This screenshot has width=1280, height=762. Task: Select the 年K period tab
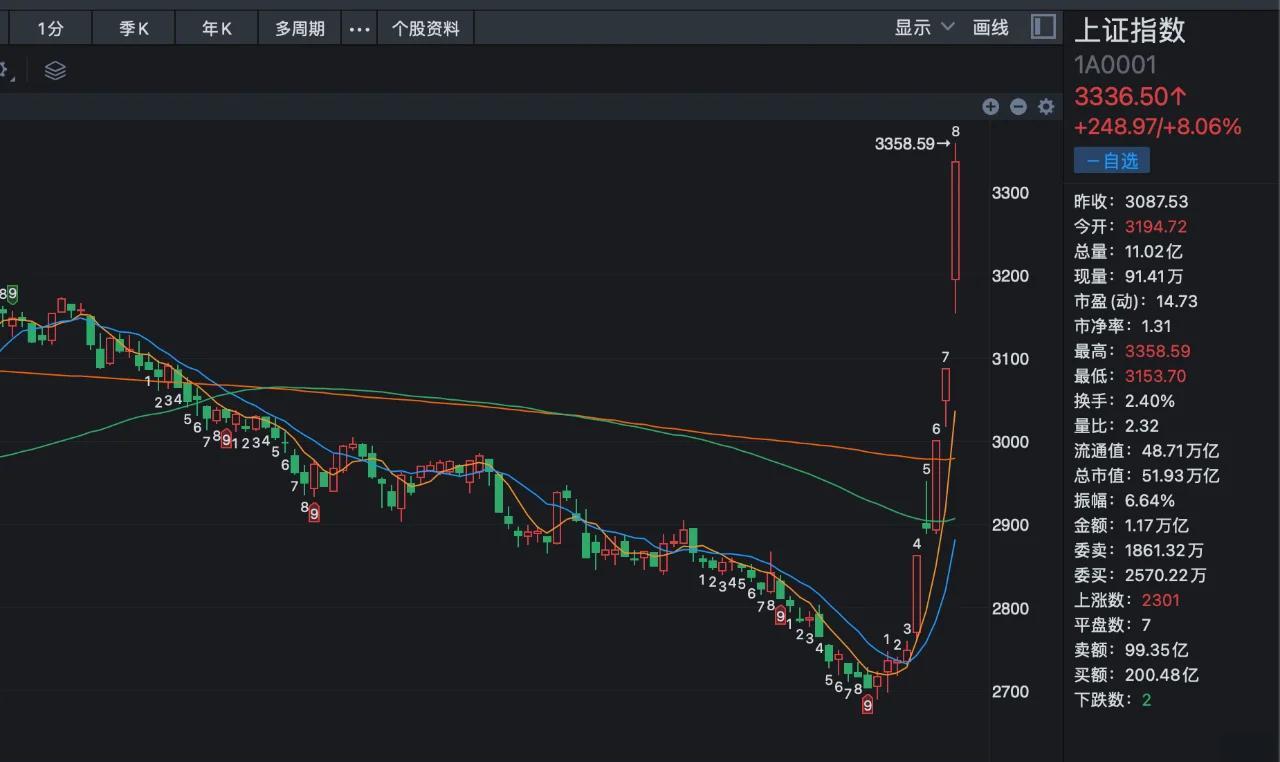pos(216,29)
